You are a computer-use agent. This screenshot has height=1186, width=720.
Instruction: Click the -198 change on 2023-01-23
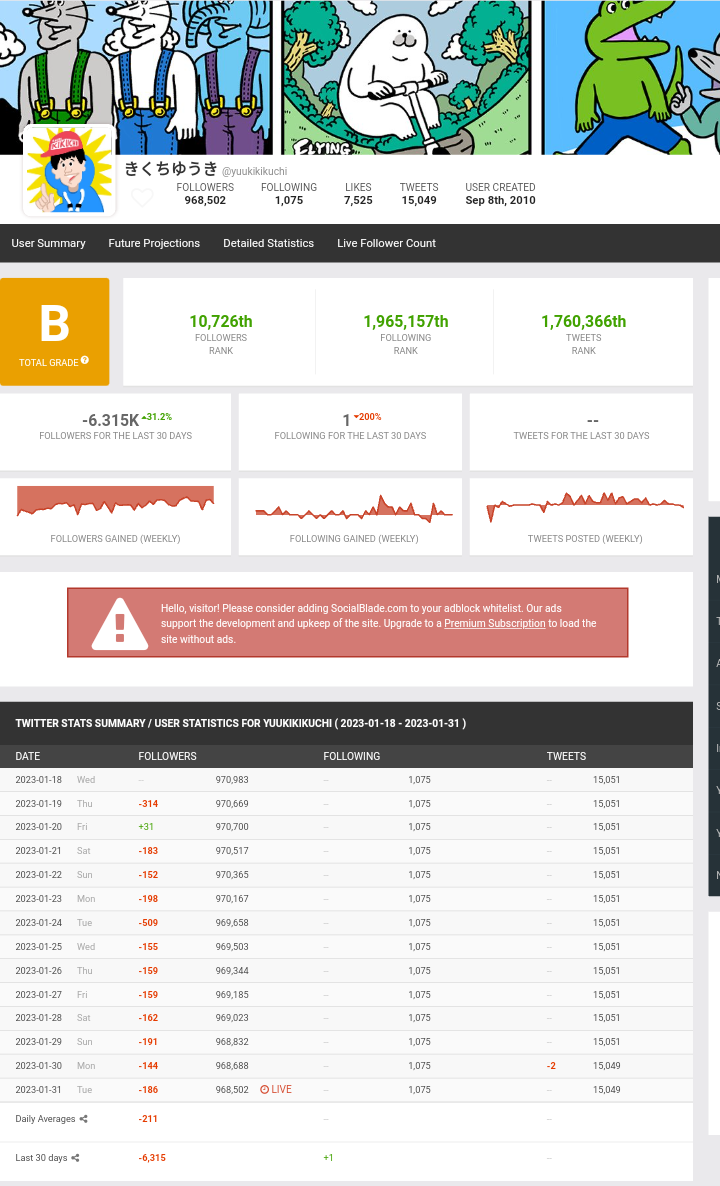[148, 899]
